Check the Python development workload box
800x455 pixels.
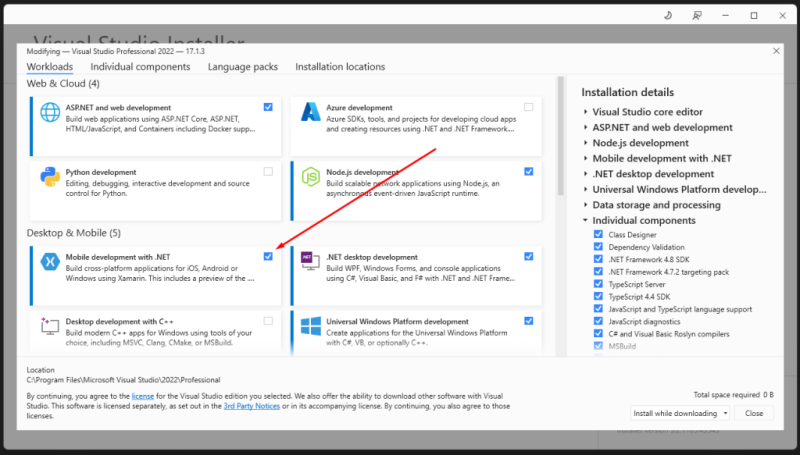pyautogui.click(x=268, y=172)
